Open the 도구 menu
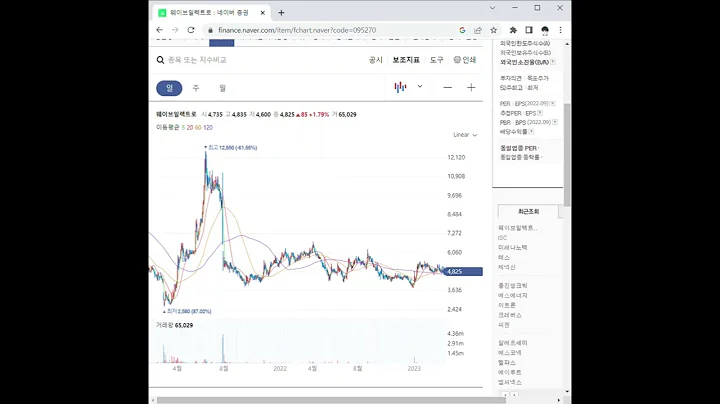Viewport: 720px width, 404px height. click(x=437, y=60)
